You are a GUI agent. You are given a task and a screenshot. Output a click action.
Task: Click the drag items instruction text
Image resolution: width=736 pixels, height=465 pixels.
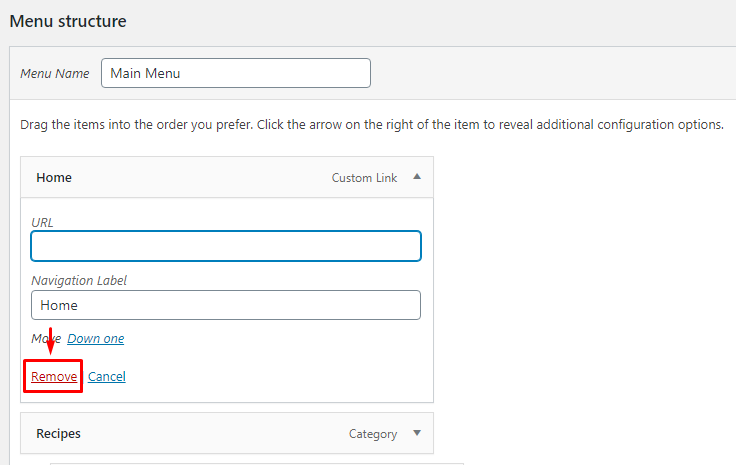pos(371,125)
